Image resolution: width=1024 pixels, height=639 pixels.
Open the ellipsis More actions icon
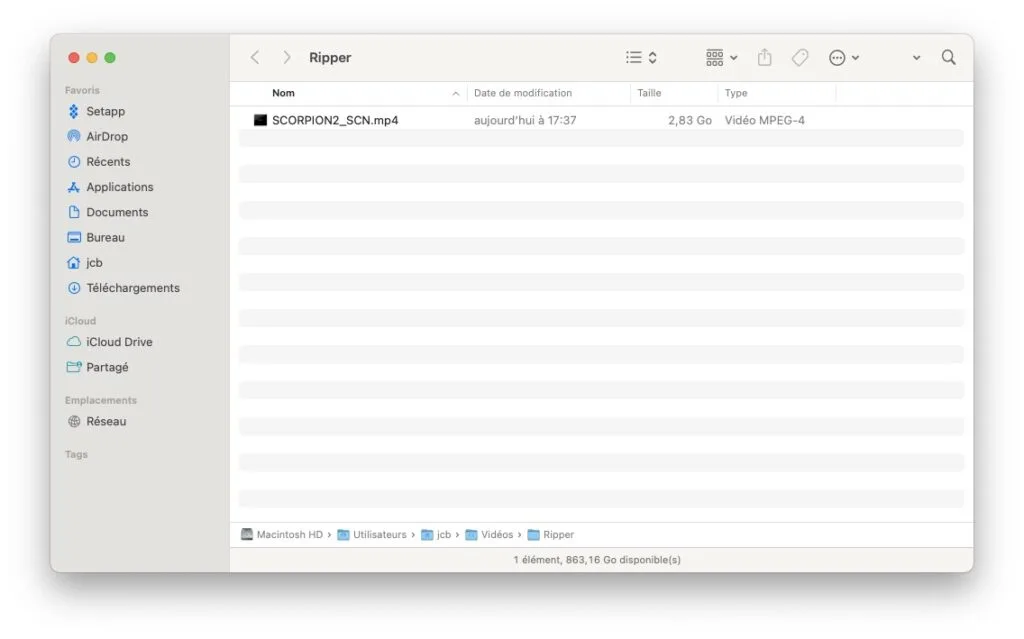(838, 57)
